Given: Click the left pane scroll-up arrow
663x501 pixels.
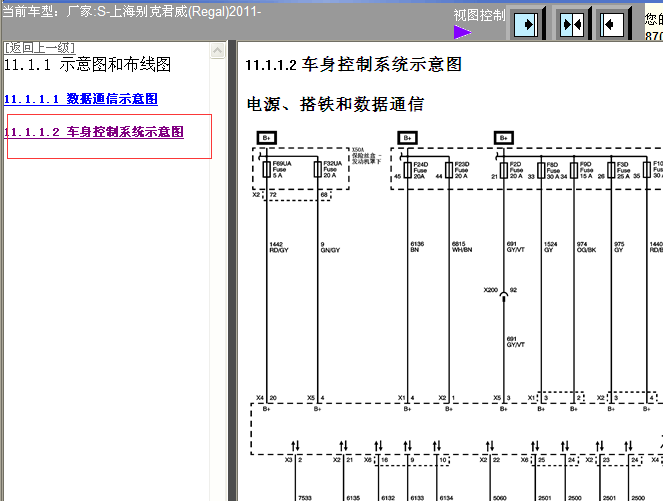Looking at the screenshot, I should coord(218,51).
